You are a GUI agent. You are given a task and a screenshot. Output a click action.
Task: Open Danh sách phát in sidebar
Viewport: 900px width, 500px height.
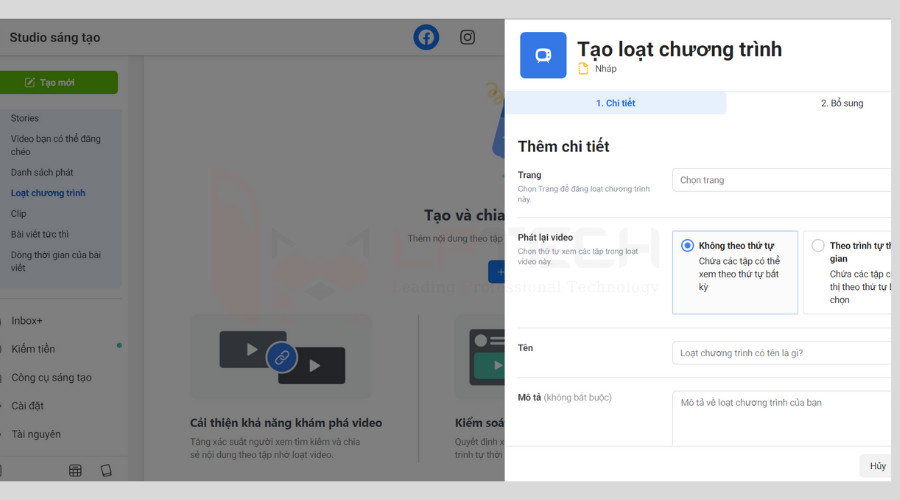(x=42, y=172)
